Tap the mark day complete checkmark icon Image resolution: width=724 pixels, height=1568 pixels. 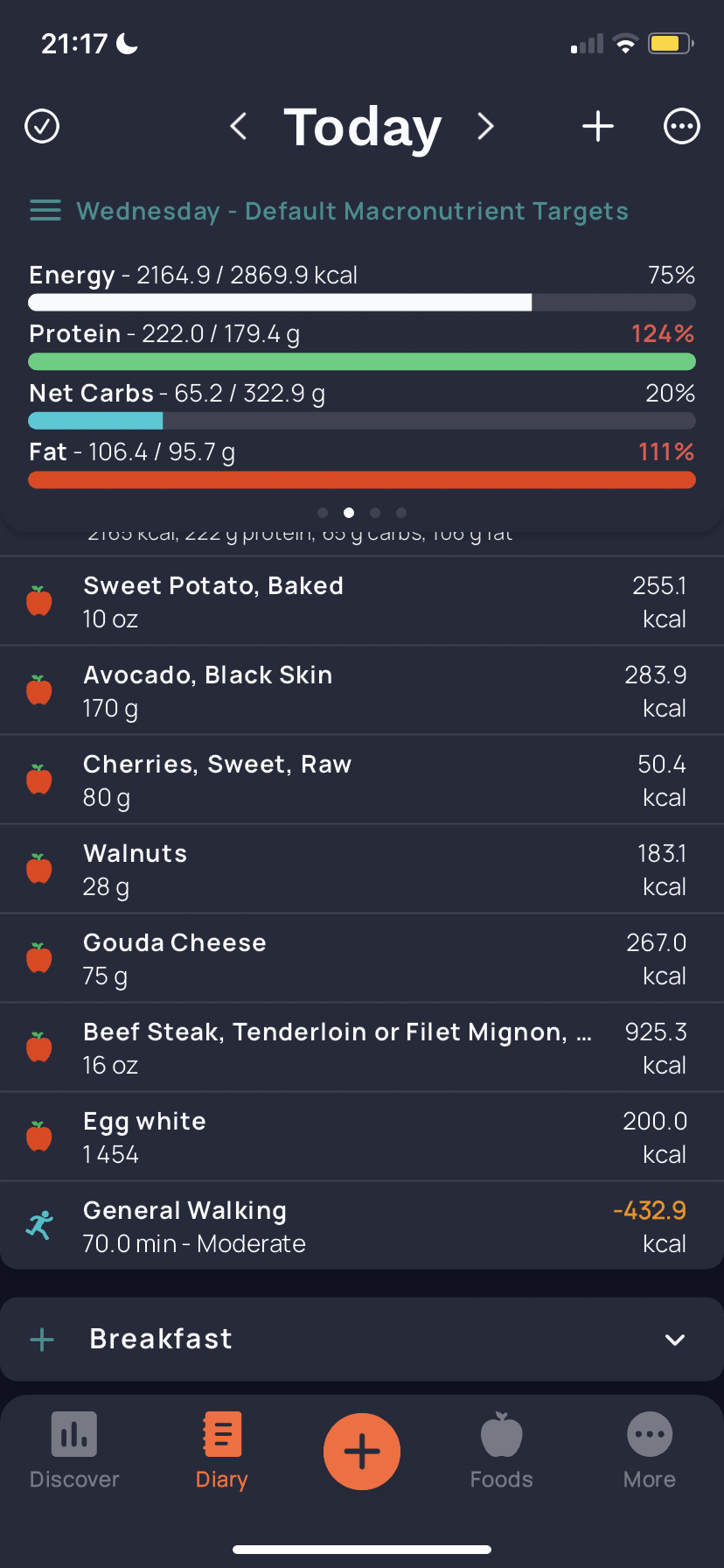click(x=42, y=126)
